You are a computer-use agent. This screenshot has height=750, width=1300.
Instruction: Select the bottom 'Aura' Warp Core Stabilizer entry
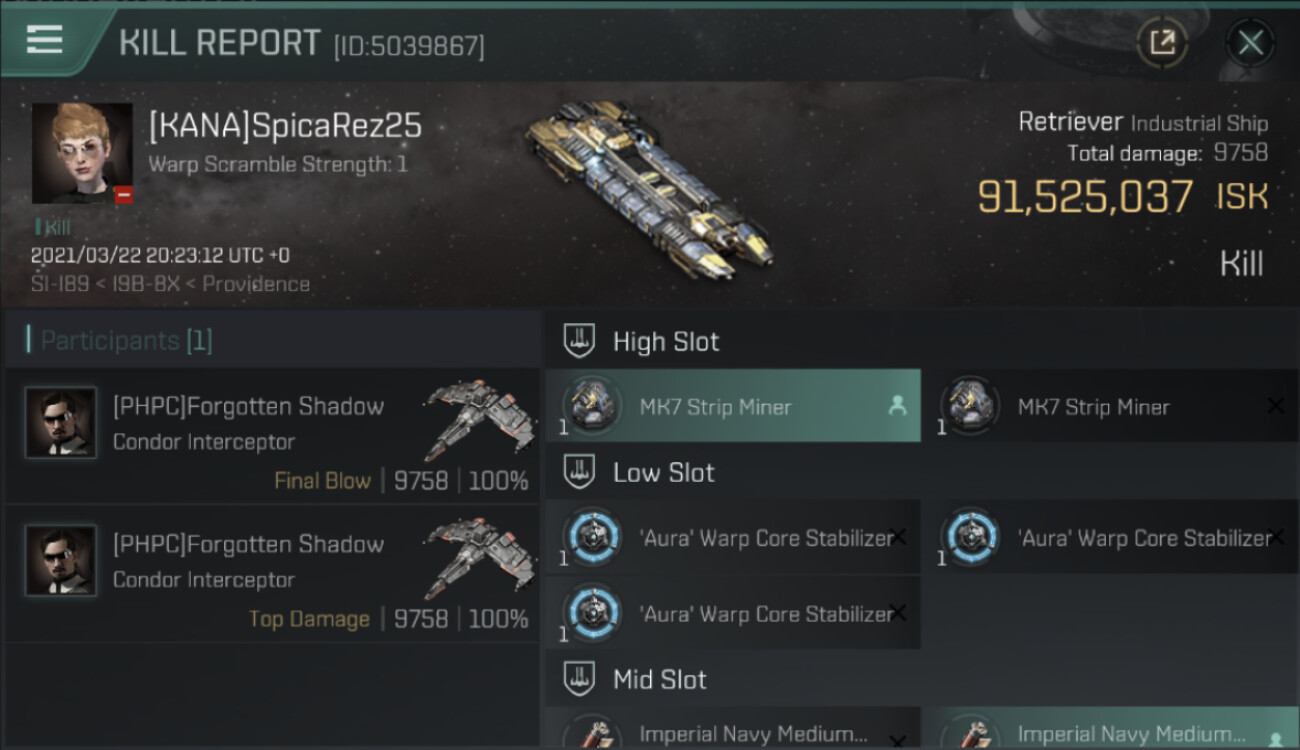point(733,613)
